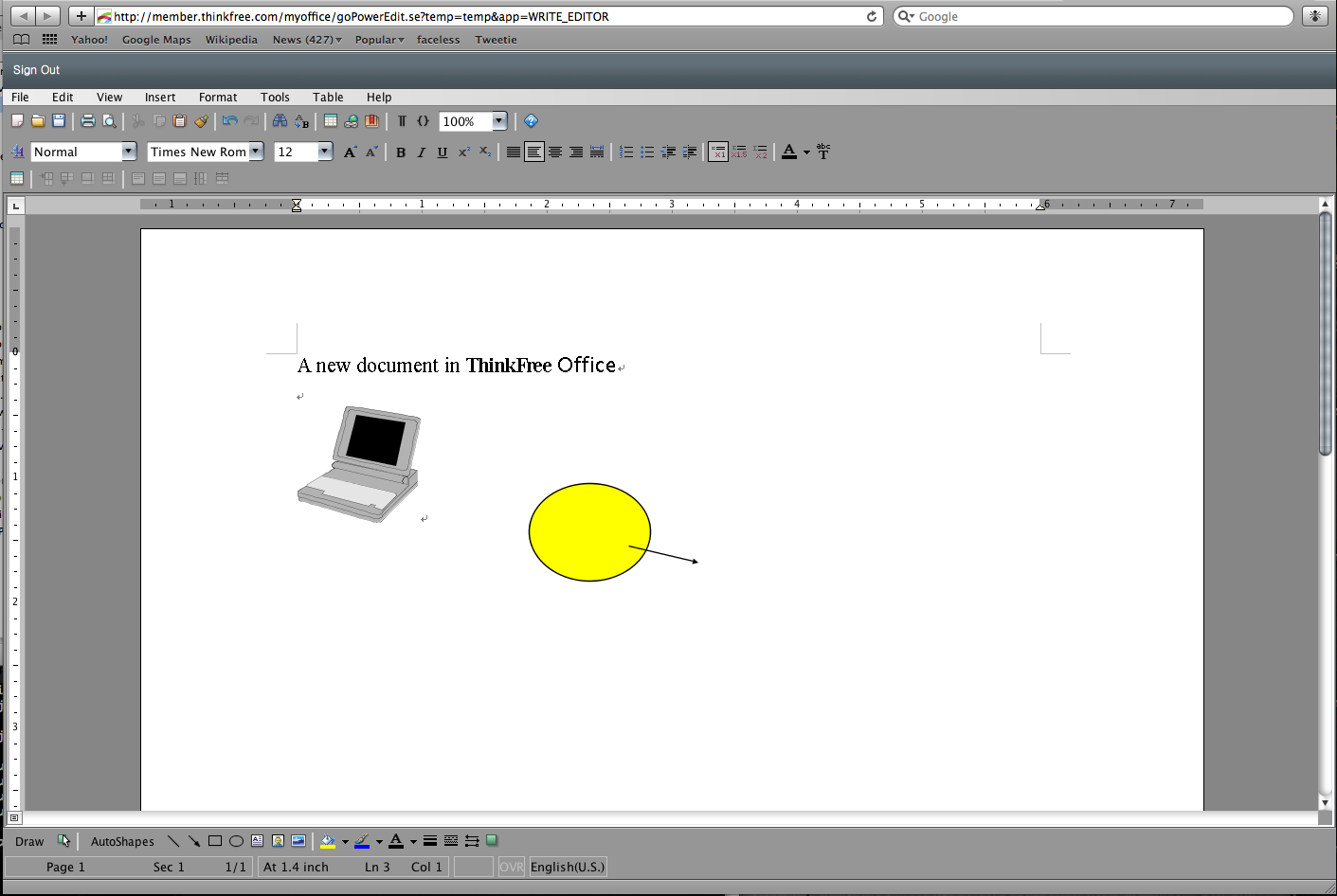
Task: Open the Insert menu
Action: pos(160,97)
